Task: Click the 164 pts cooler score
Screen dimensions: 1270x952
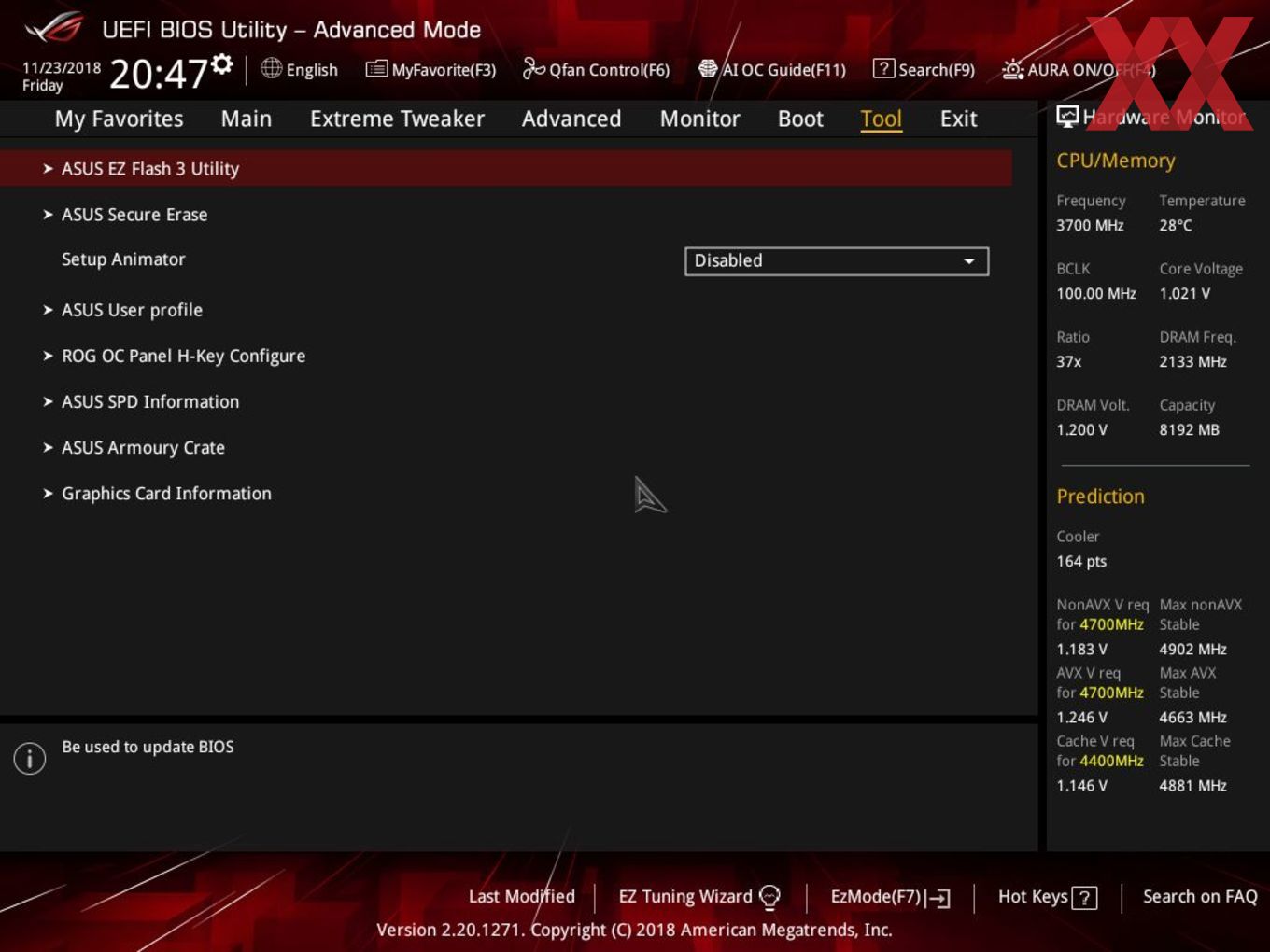Action: [1081, 561]
